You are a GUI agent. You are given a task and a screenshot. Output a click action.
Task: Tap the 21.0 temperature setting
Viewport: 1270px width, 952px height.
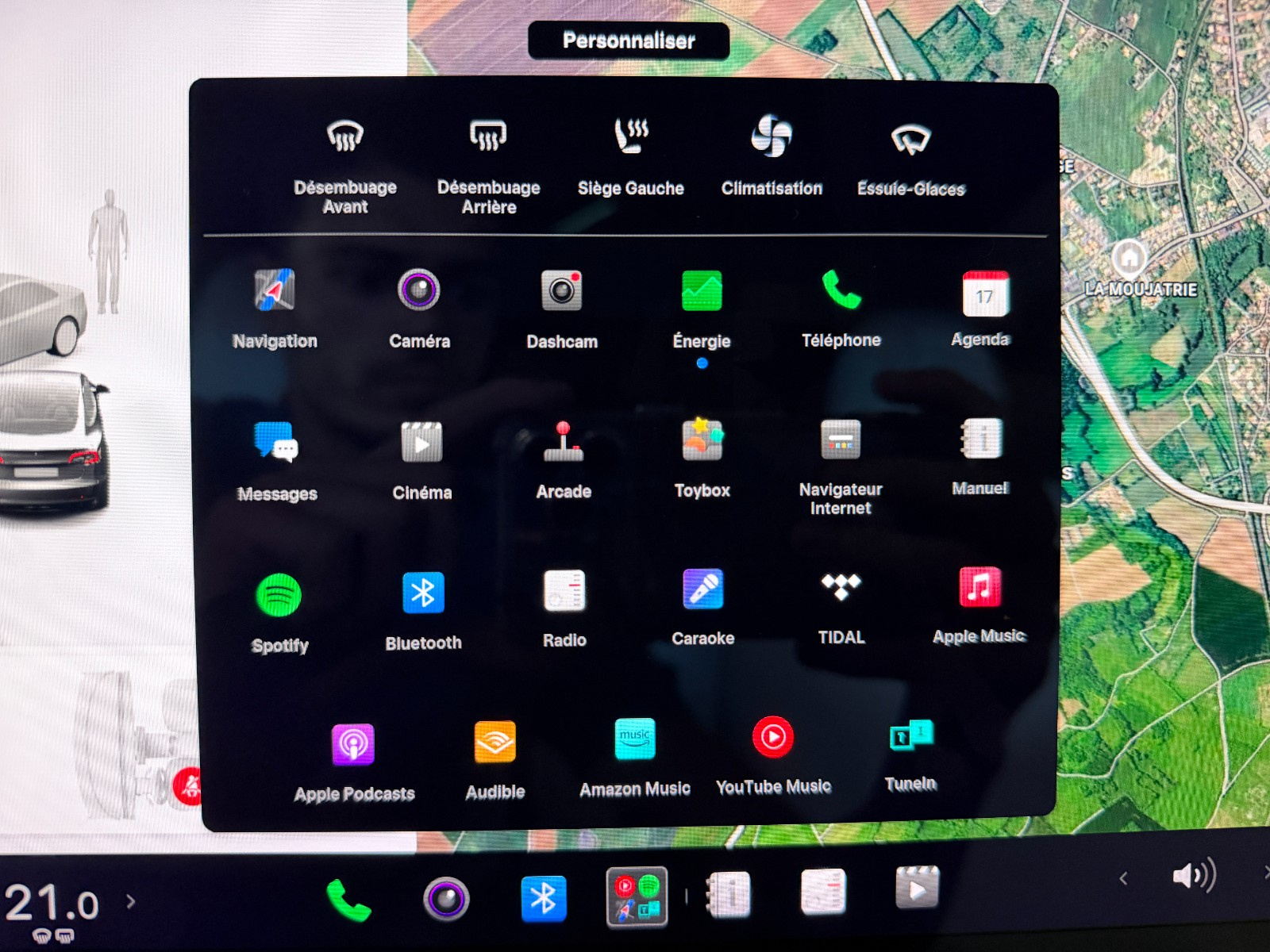pyautogui.click(x=52, y=904)
